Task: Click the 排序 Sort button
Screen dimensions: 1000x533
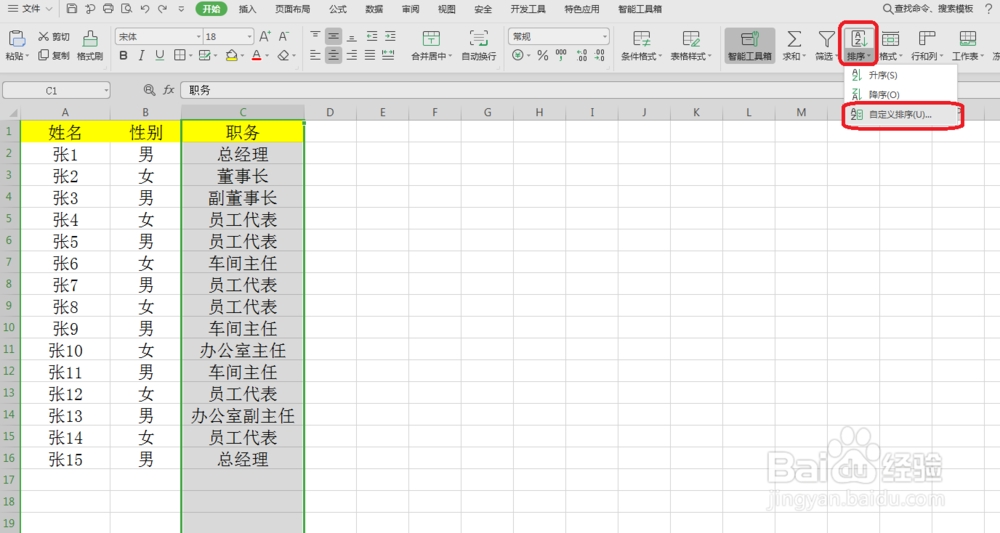Action: tap(858, 45)
